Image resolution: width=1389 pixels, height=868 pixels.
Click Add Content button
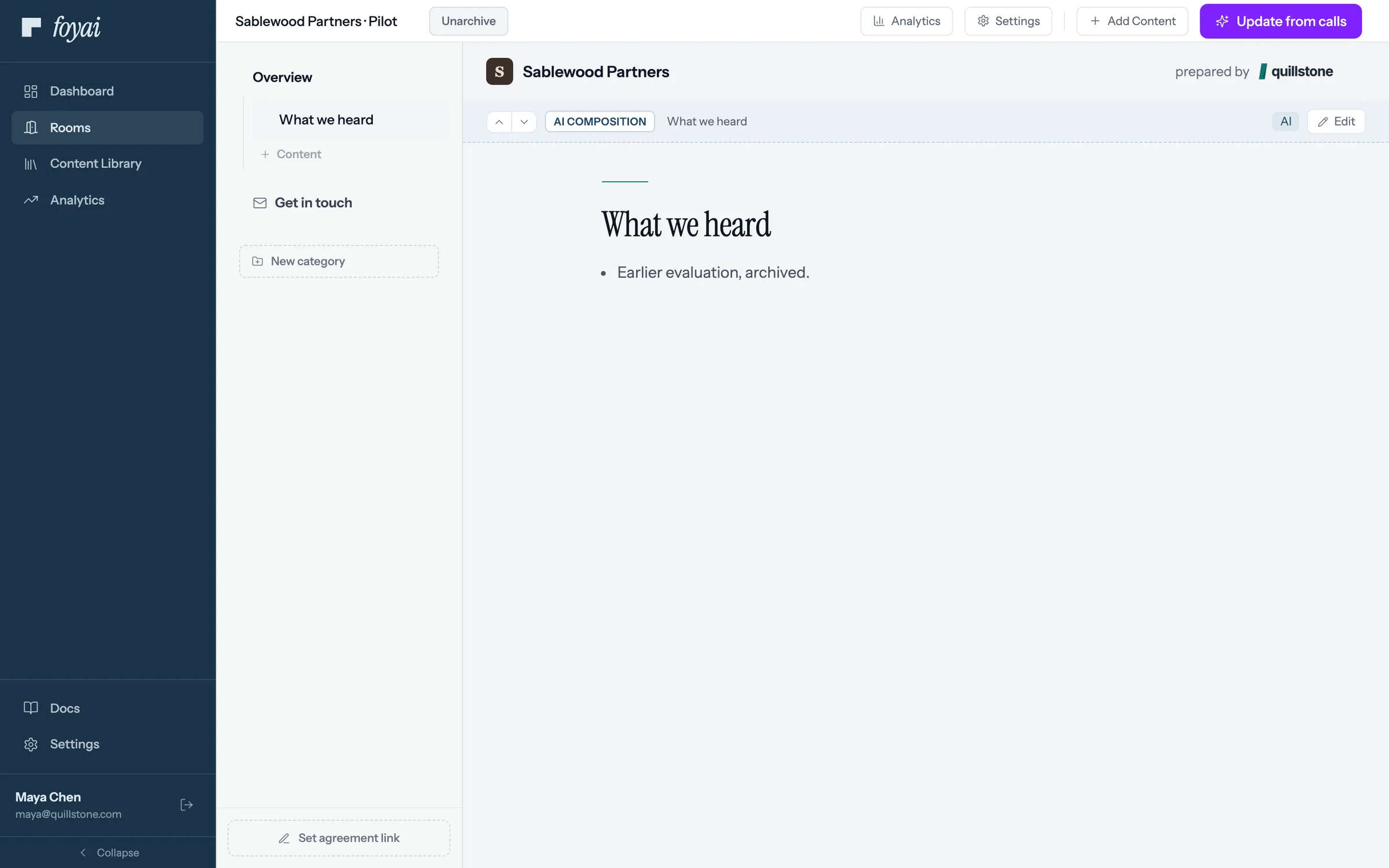point(1132,21)
